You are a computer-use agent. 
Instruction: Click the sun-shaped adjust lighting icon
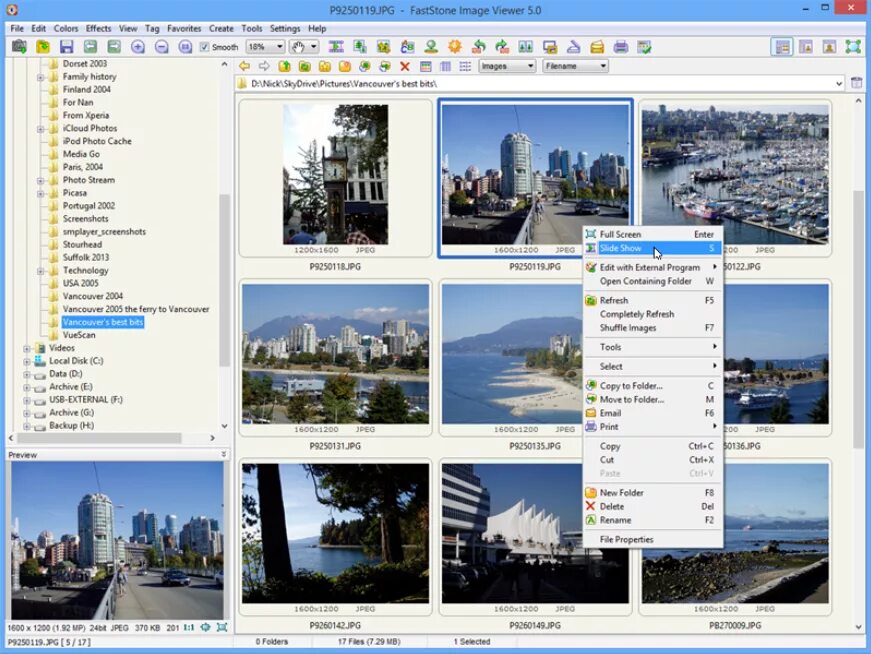455,47
